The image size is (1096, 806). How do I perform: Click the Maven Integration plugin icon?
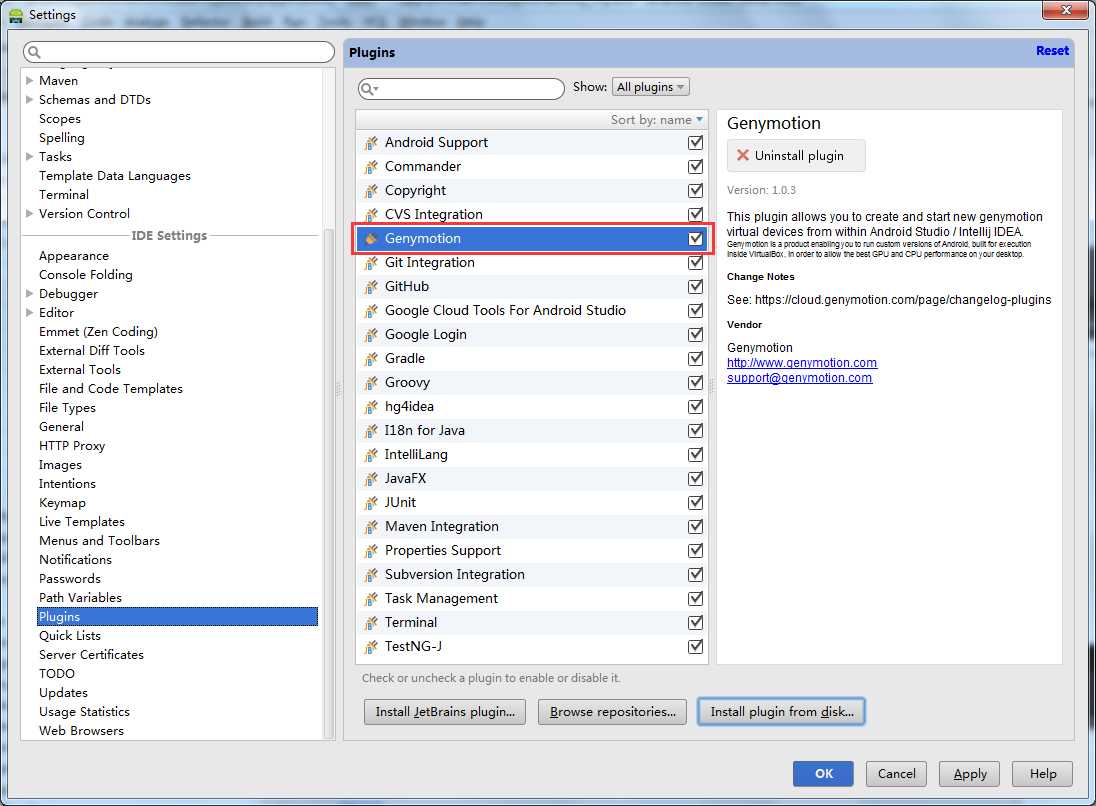tap(371, 526)
